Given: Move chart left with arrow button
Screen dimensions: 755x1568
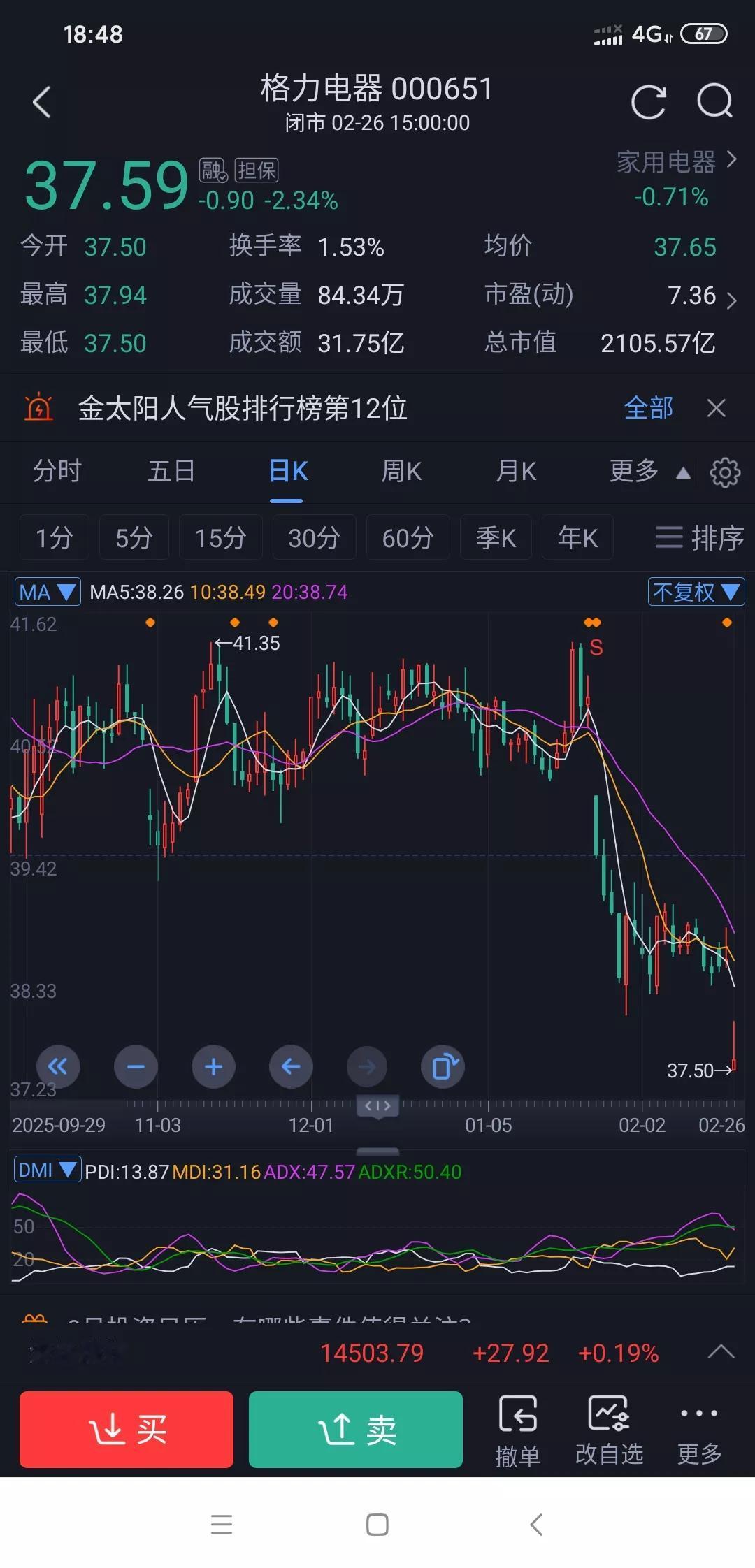Looking at the screenshot, I should (291, 1067).
